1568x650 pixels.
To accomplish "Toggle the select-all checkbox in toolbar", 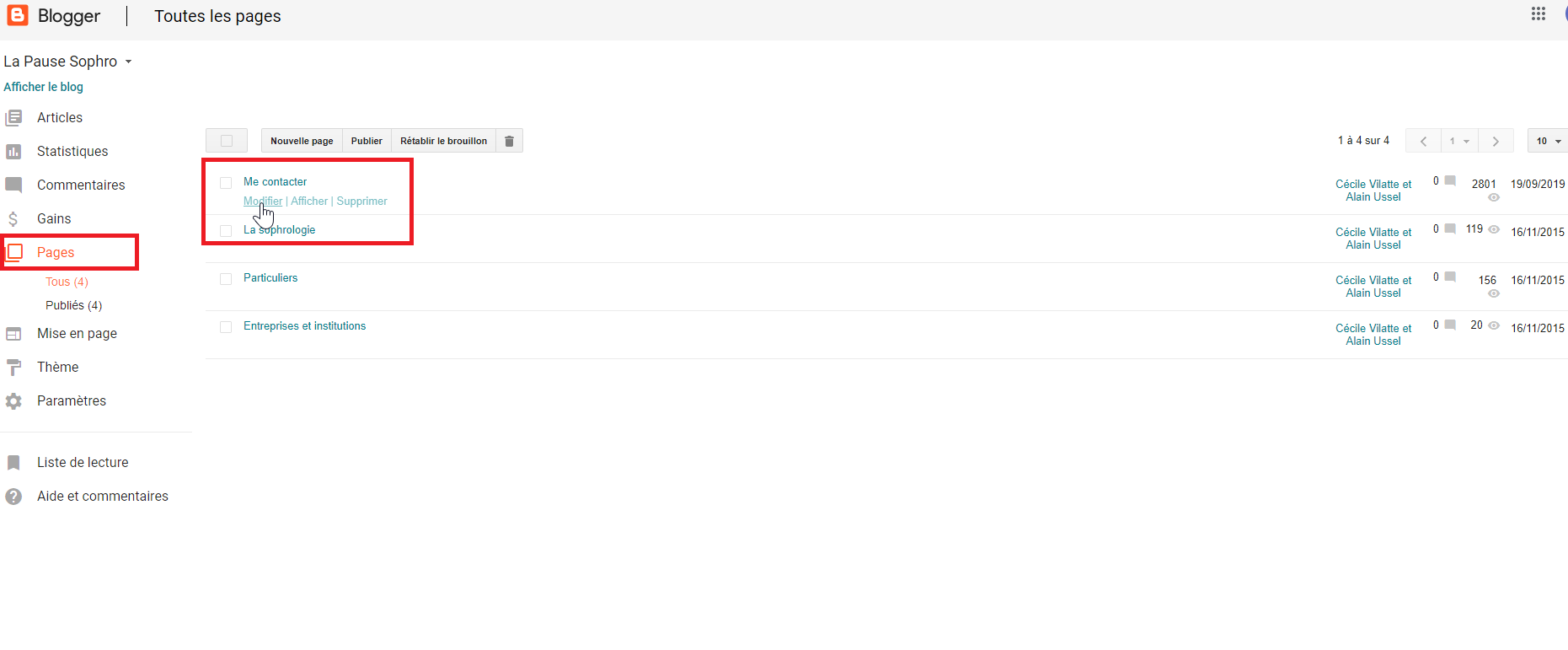I will pyautogui.click(x=227, y=141).
